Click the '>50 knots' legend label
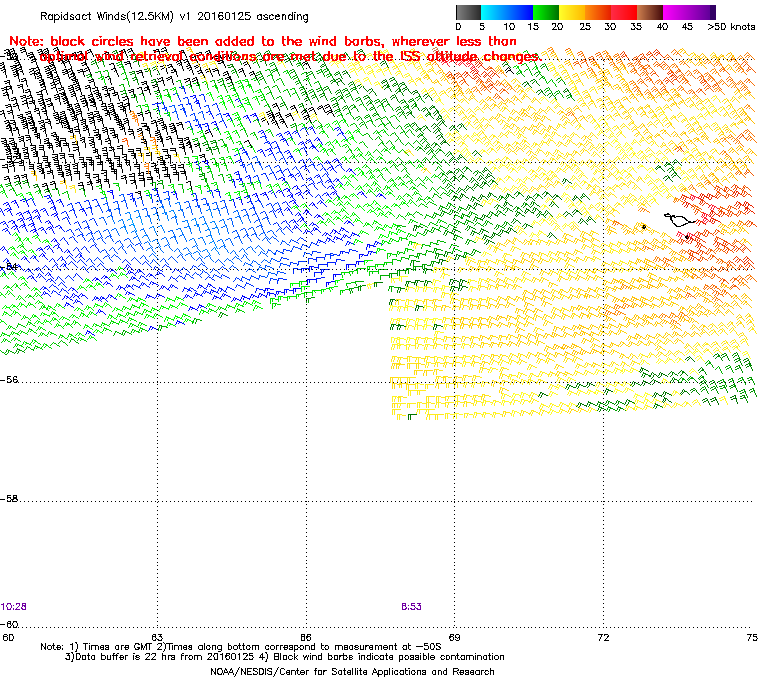The width and height of the screenshot is (760, 688). (x=731, y=27)
